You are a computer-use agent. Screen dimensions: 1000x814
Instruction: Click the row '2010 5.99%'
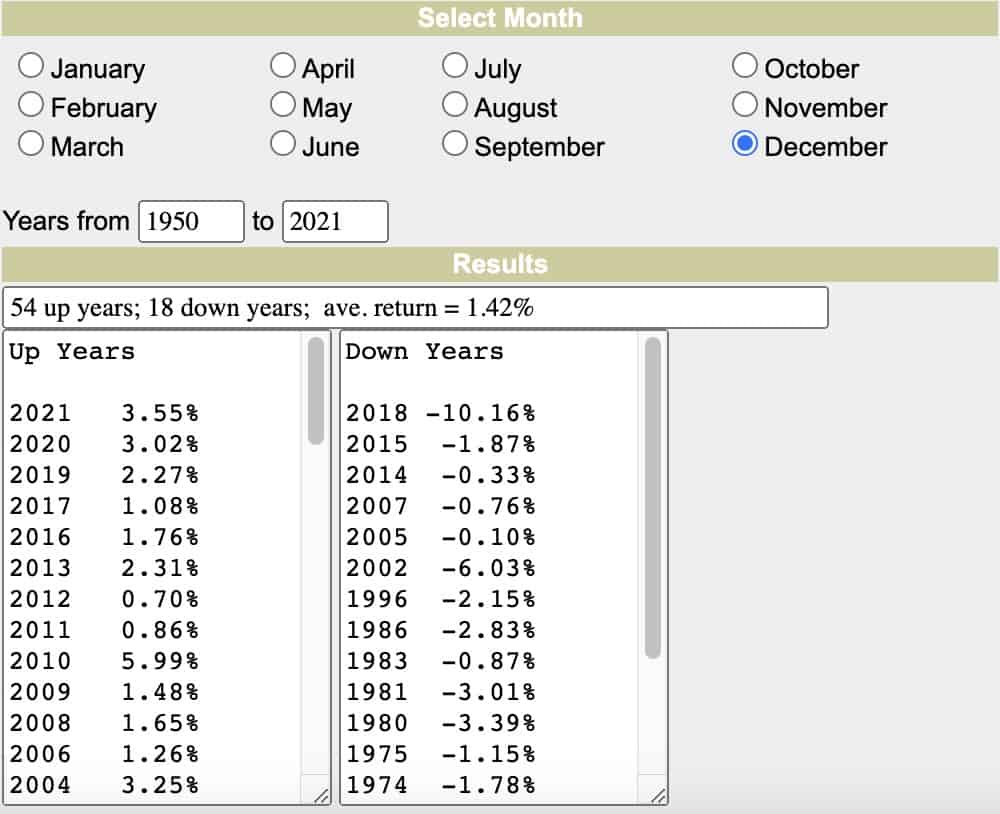(x=104, y=661)
